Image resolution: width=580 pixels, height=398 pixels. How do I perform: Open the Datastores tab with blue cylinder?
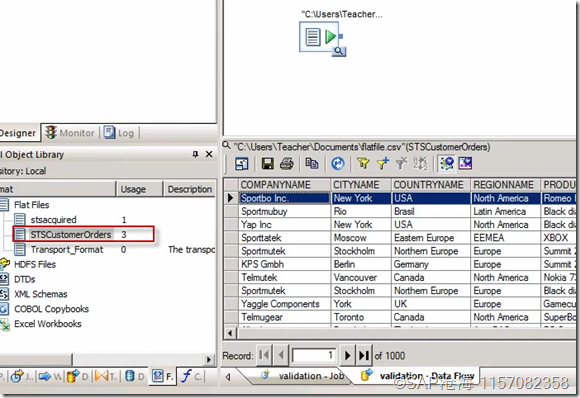point(135,377)
